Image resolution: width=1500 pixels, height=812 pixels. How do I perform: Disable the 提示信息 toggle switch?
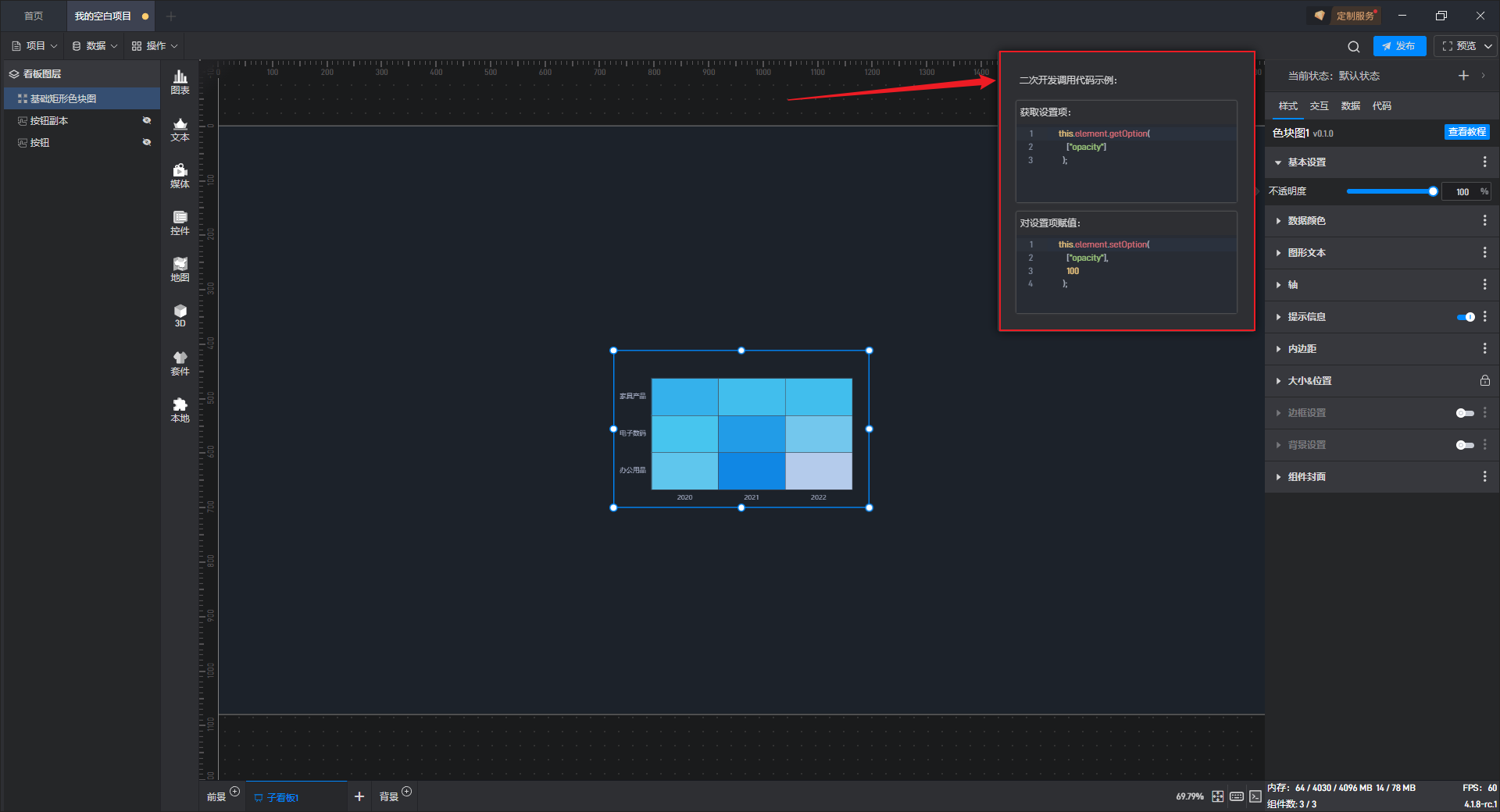1465,317
